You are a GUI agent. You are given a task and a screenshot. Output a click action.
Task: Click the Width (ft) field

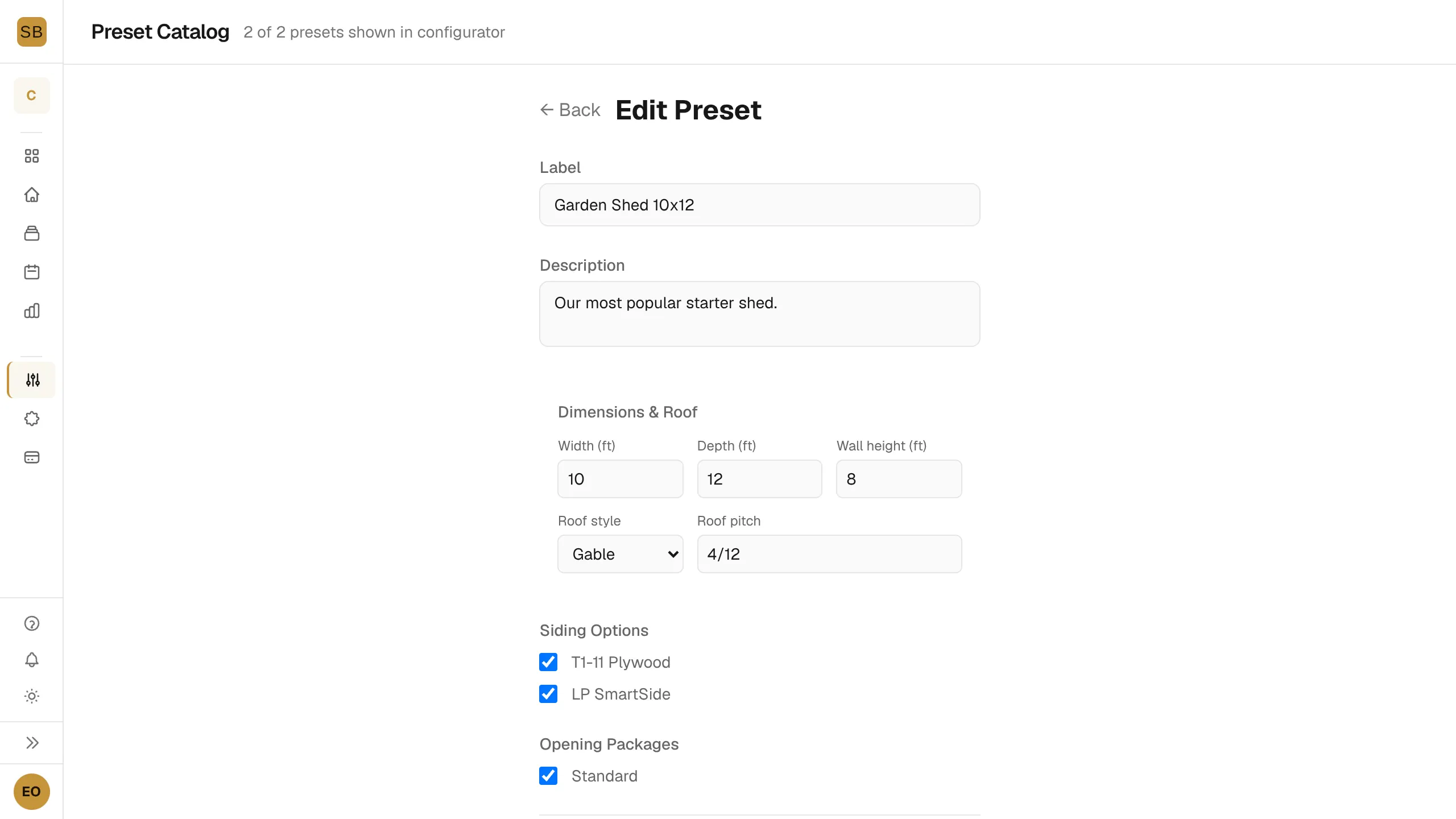[x=620, y=479]
